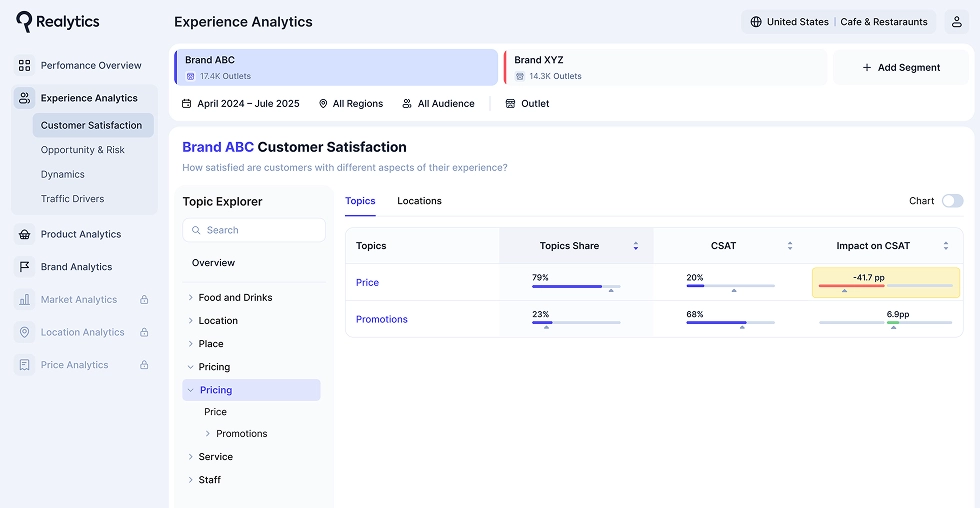Click the Price Impact on CSAT red bar
This screenshot has height=508, width=980.
851,286
